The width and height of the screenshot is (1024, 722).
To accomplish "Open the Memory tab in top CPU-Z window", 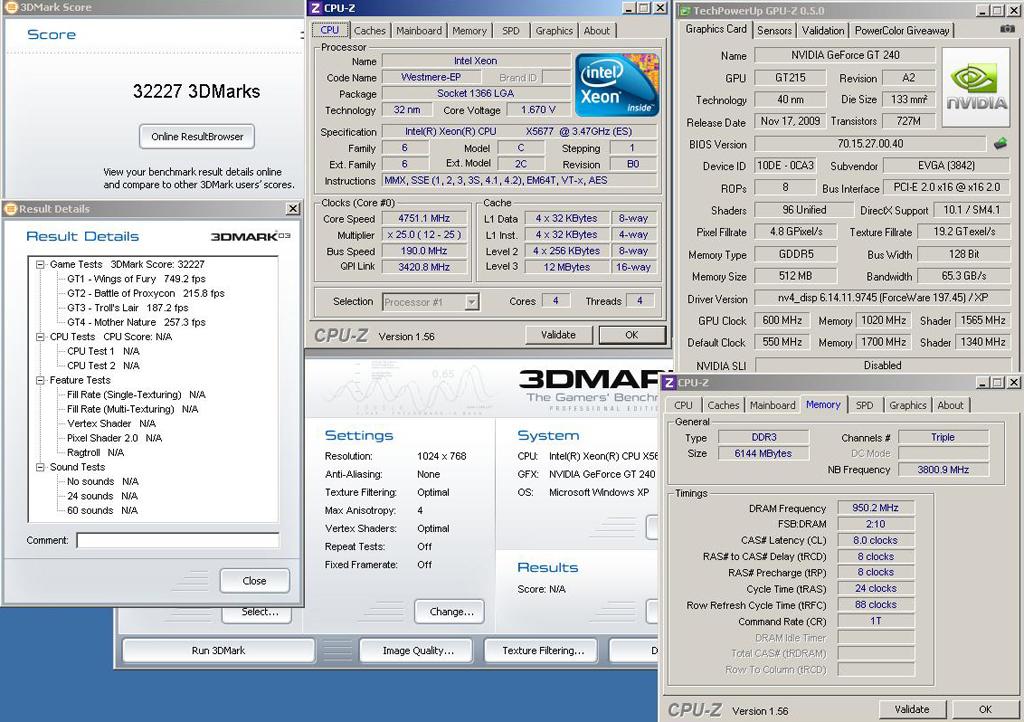I will tap(469, 31).
